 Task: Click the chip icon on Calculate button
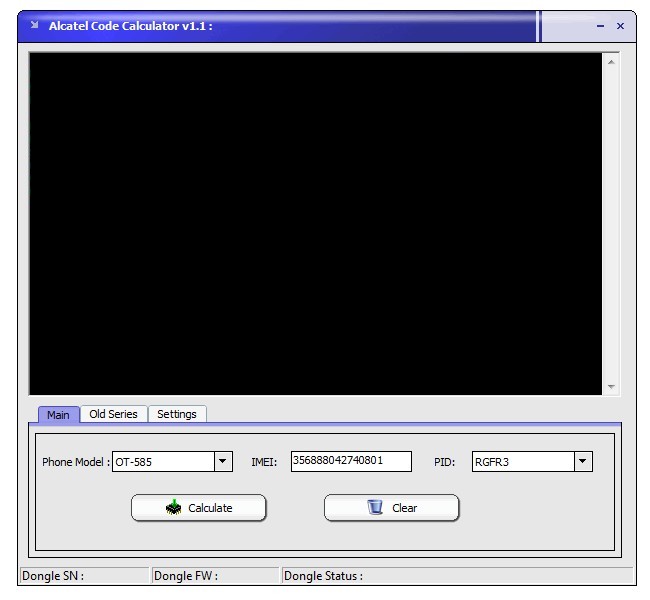(x=173, y=507)
